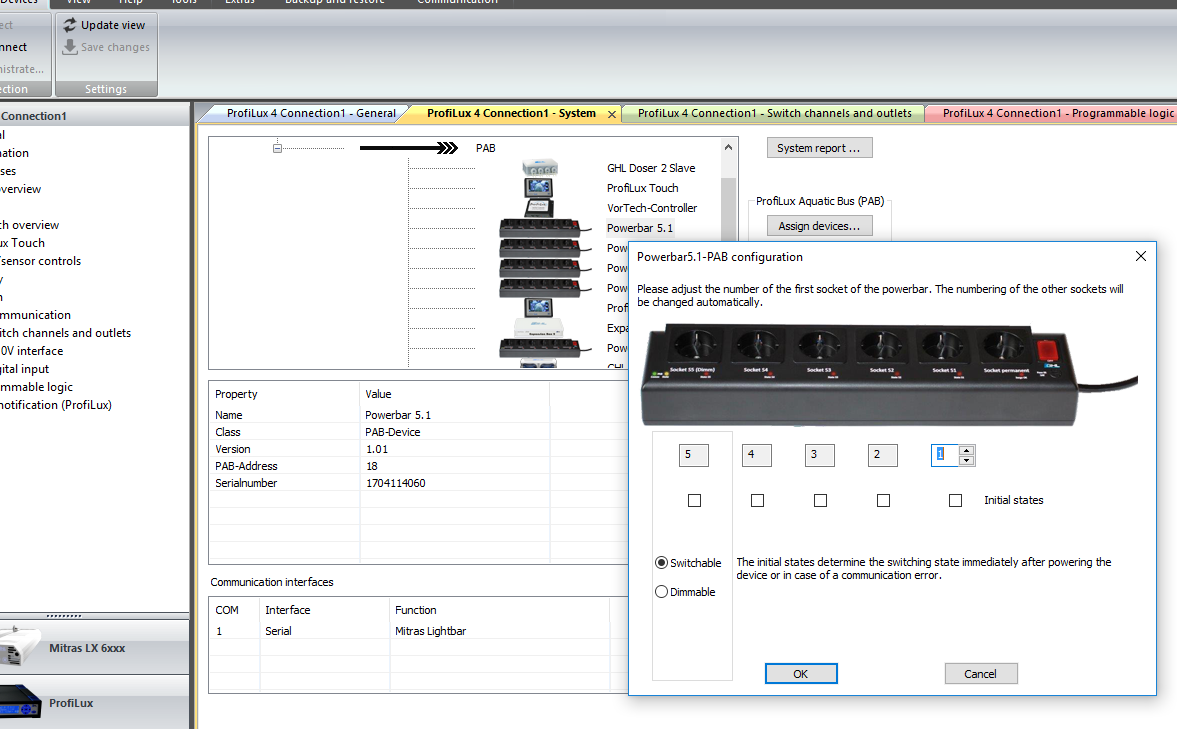Select the Communication sidebar entry

pos(35,315)
